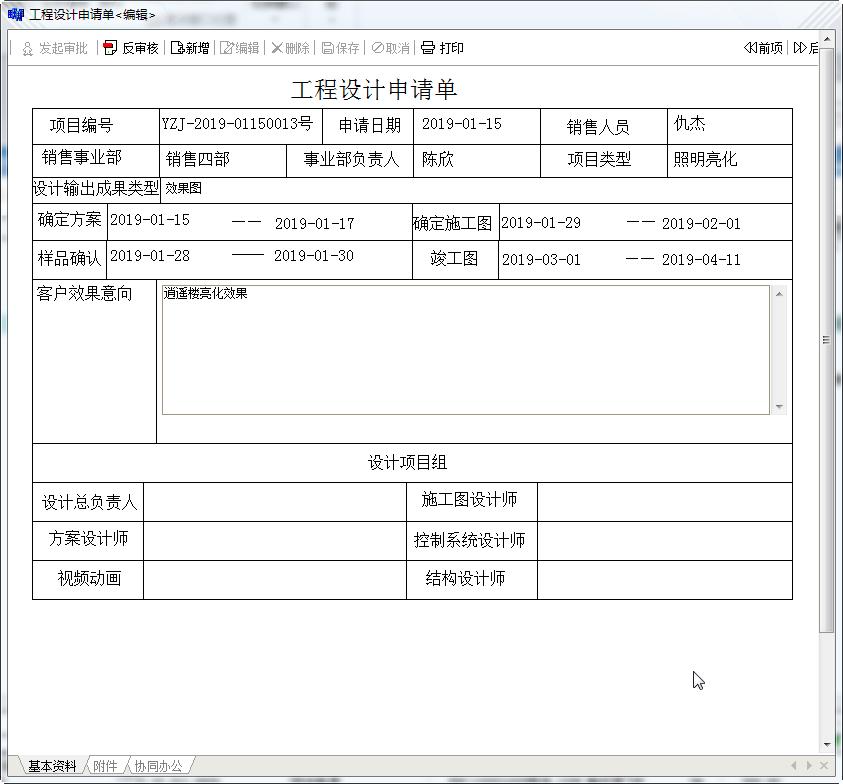
Task: Select the 基本资料 tab
Action: [x=51, y=766]
